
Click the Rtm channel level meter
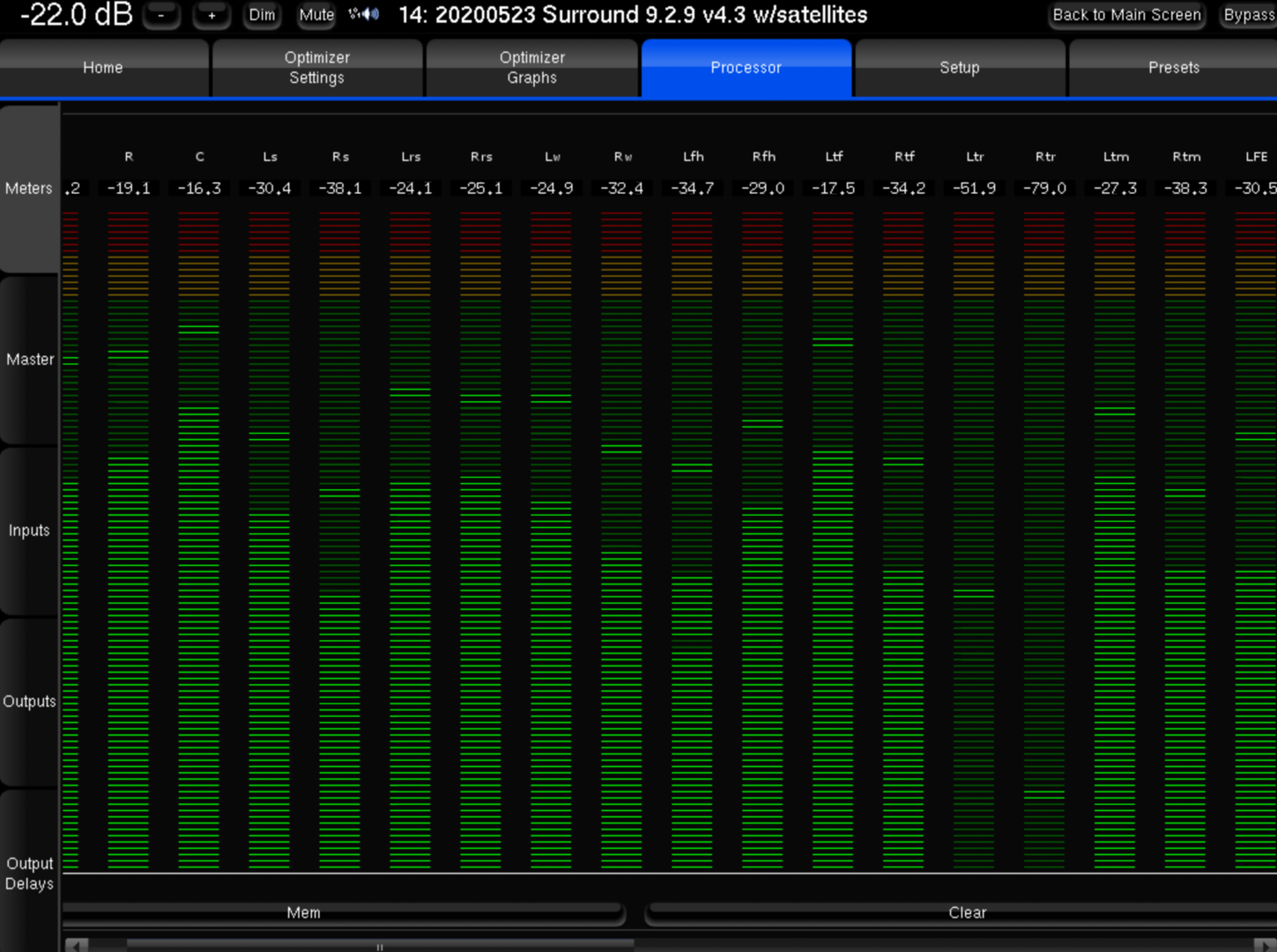coord(1185,540)
